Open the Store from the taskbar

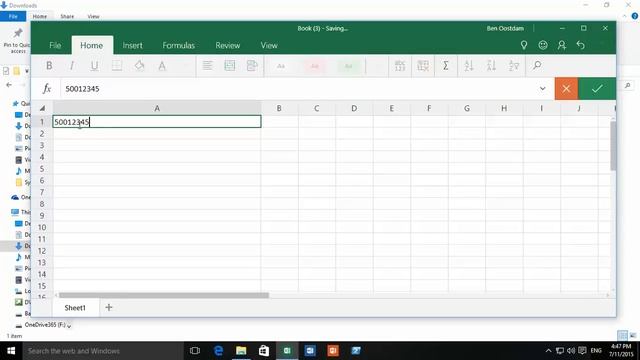pyautogui.click(x=264, y=351)
